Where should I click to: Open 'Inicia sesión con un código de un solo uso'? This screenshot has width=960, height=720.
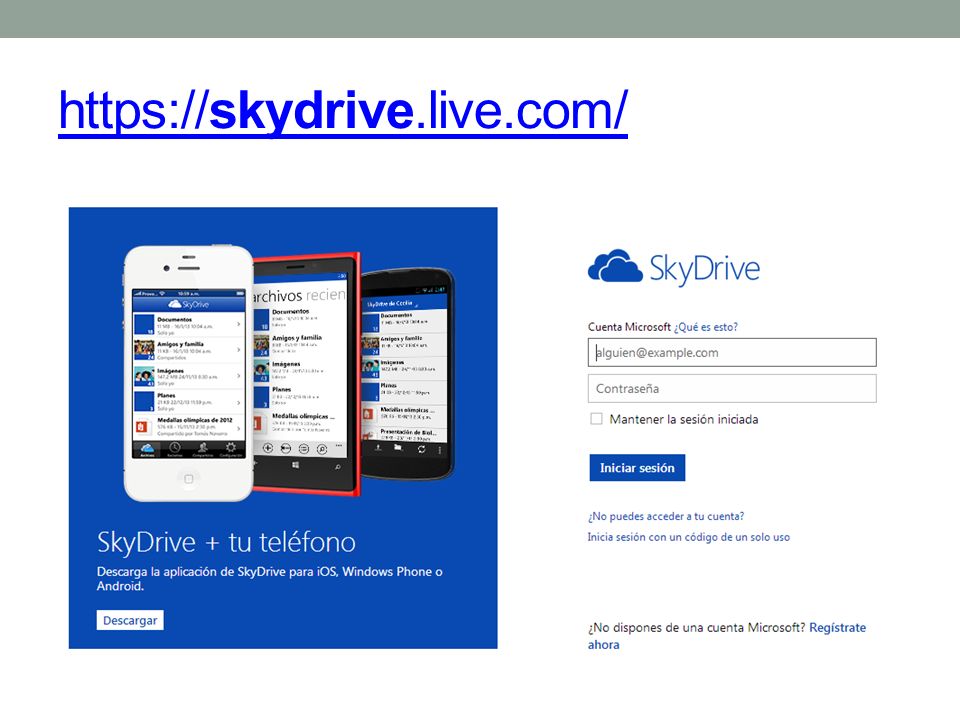point(688,537)
